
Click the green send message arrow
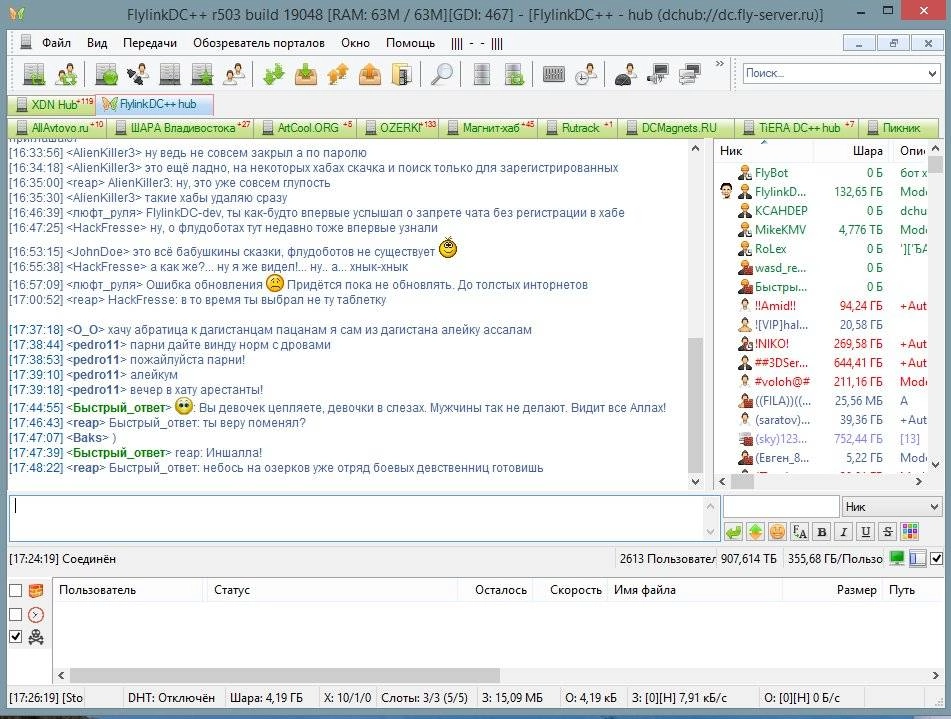click(x=733, y=532)
